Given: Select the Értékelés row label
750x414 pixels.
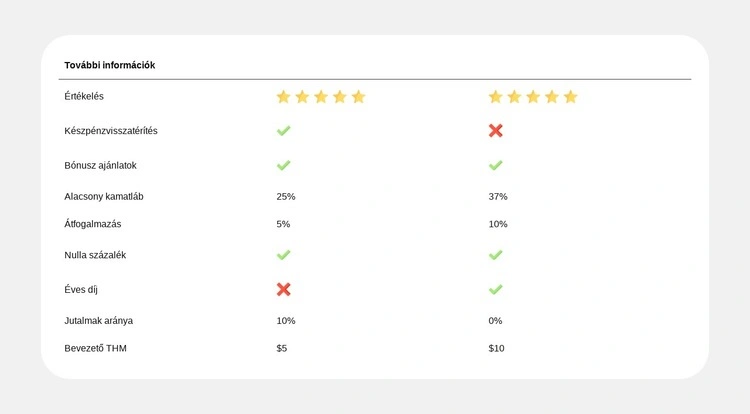Looking at the screenshot, I should [x=84, y=96].
